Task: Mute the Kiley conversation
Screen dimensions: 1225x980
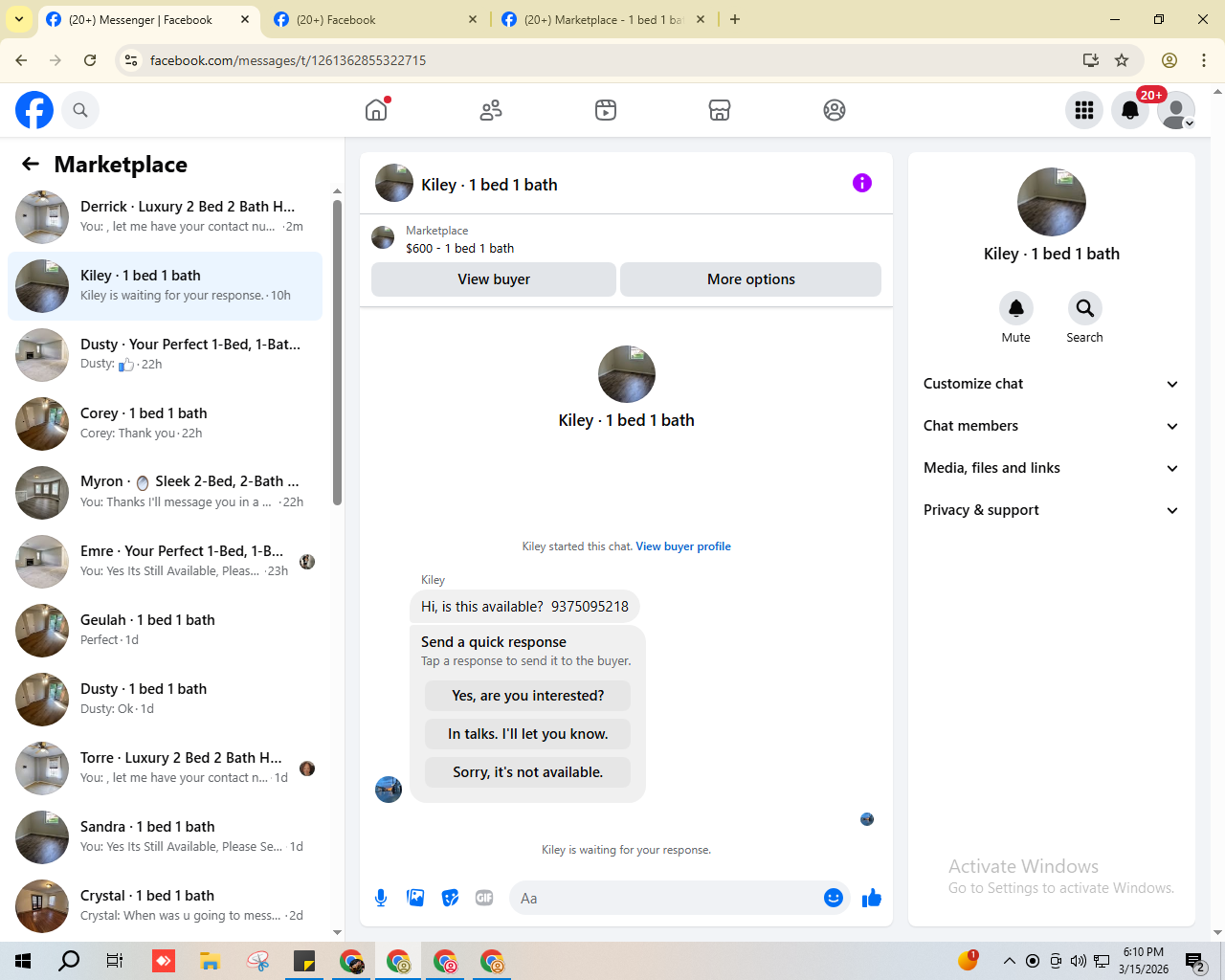Action: [1016, 308]
